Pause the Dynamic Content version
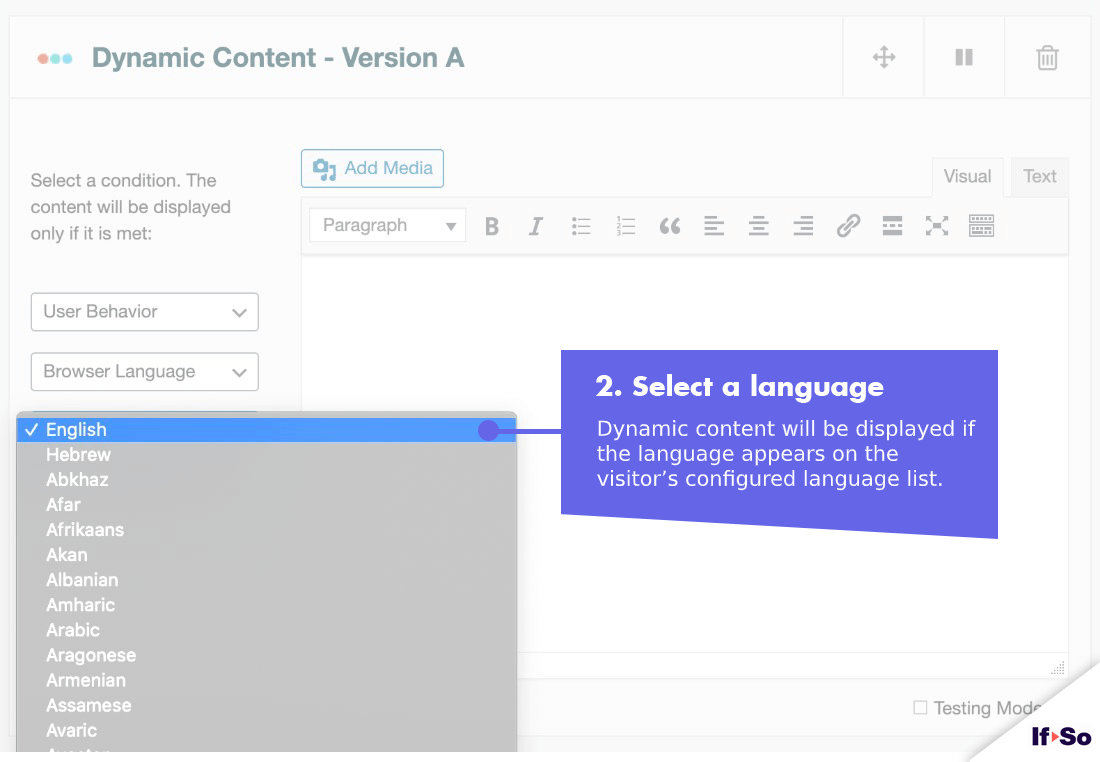 pyautogui.click(x=963, y=57)
